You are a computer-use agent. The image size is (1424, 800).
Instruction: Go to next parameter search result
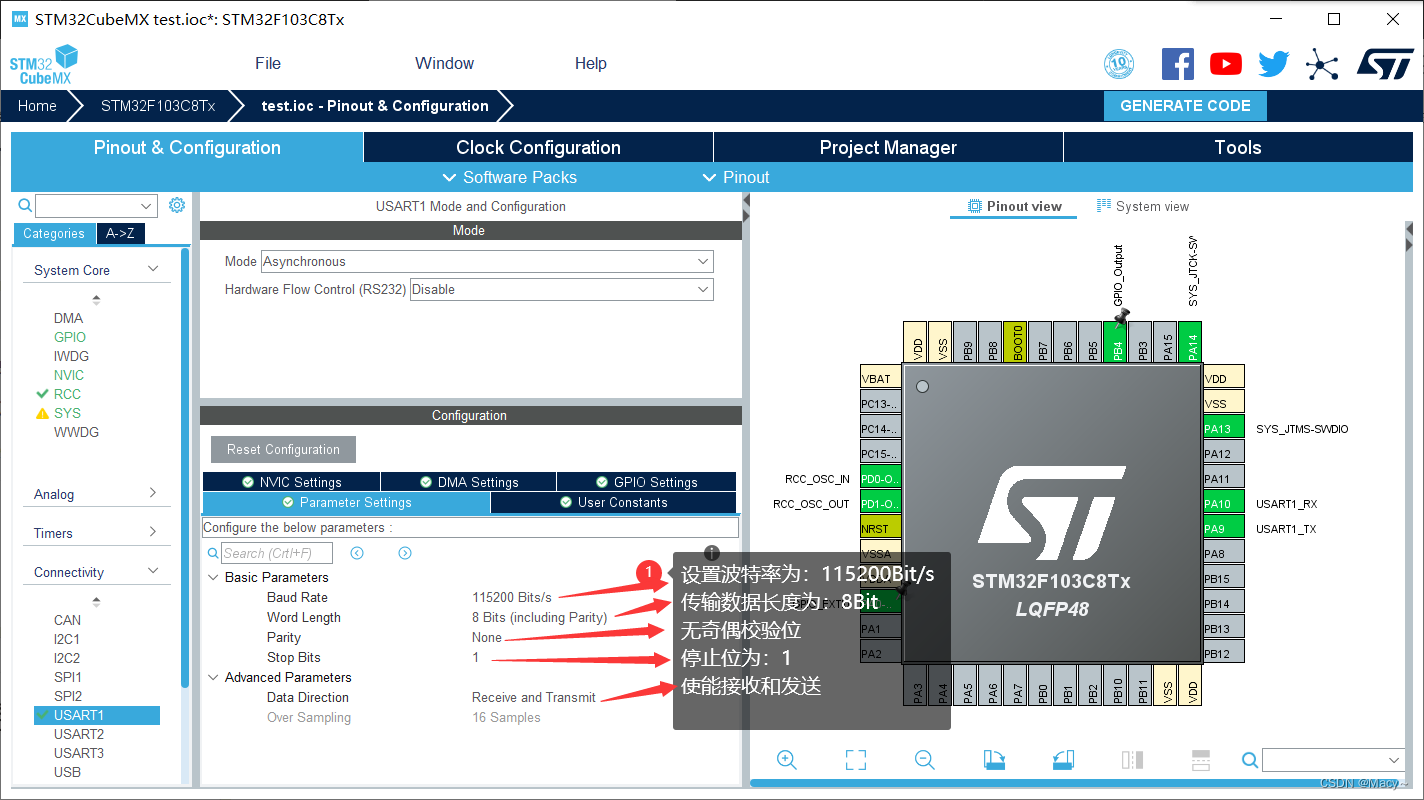(405, 553)
